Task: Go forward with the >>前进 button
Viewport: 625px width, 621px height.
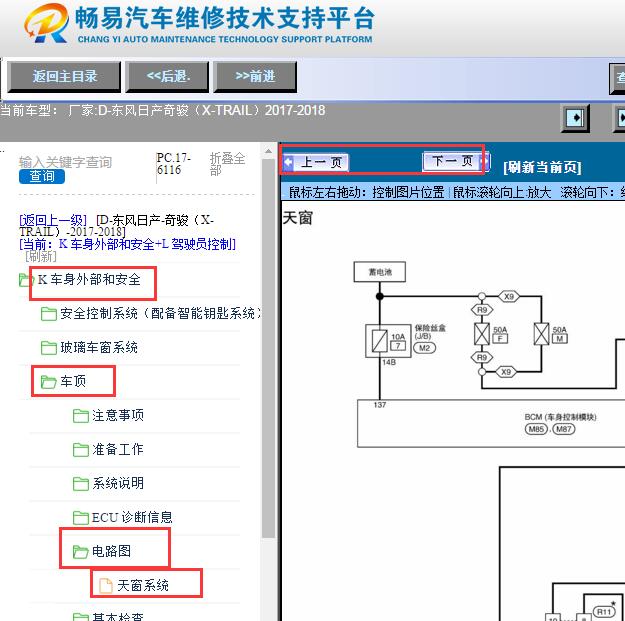Action: click(x=255, y=77)
